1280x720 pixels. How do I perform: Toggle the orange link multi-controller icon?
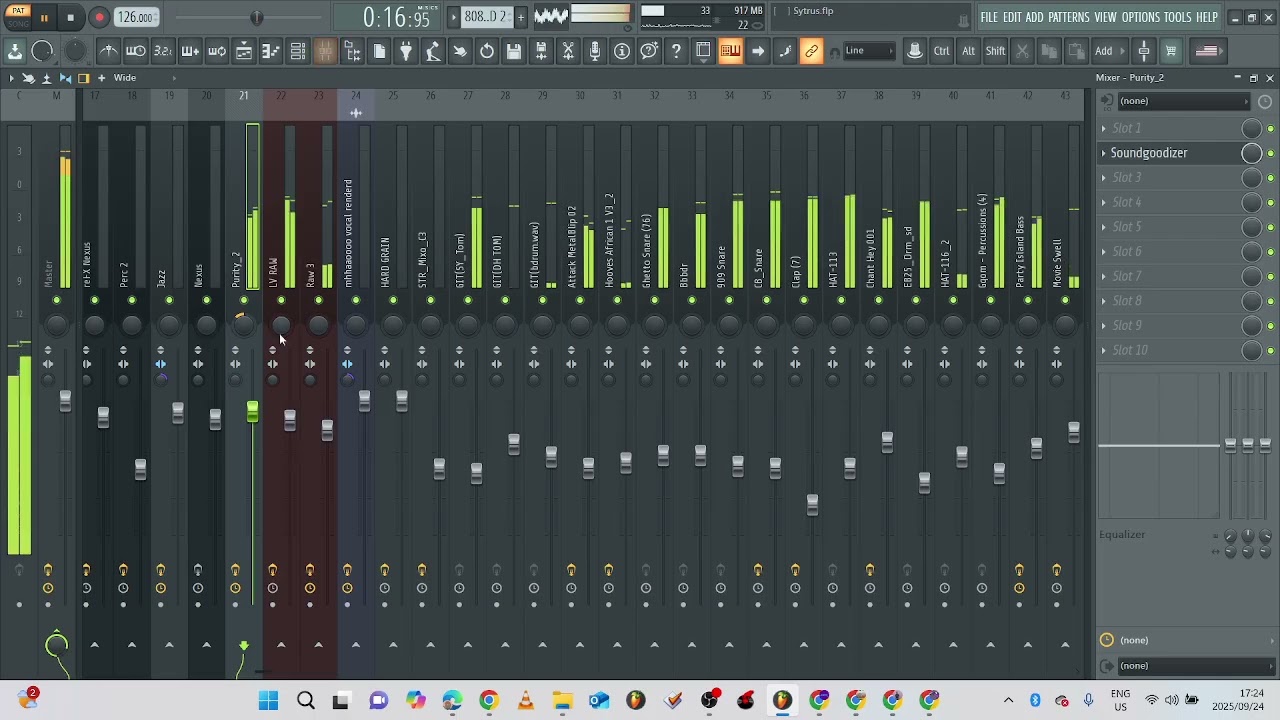tap(811, 51)
